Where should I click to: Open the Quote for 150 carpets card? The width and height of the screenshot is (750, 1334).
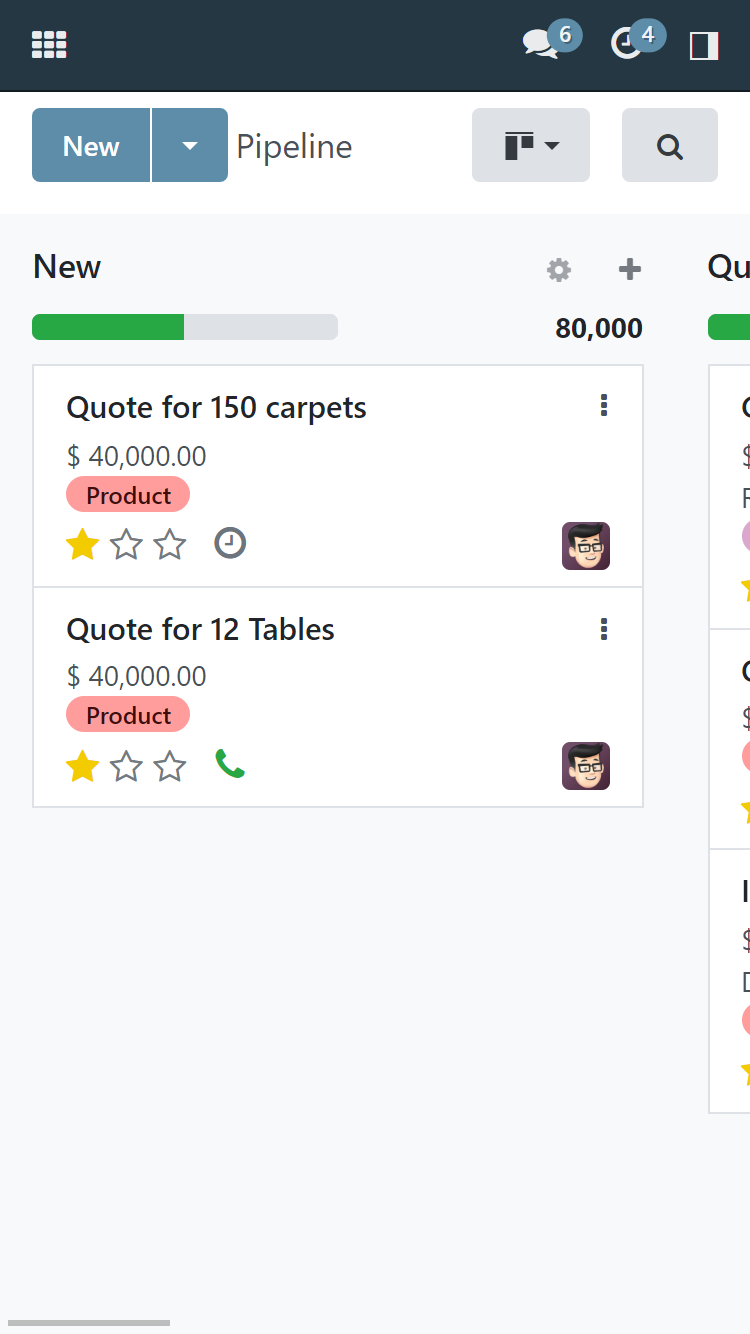coord(216,408)
